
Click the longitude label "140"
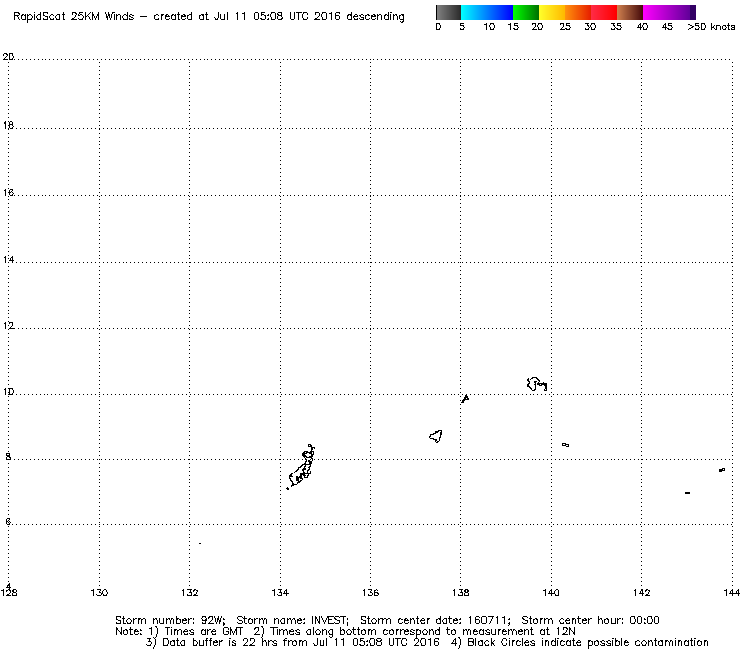click(x=551, y=592)
